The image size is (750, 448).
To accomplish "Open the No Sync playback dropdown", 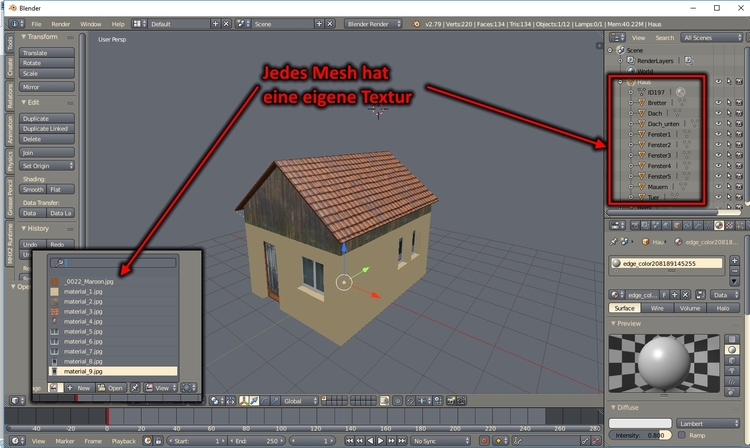I will point(441,441).
